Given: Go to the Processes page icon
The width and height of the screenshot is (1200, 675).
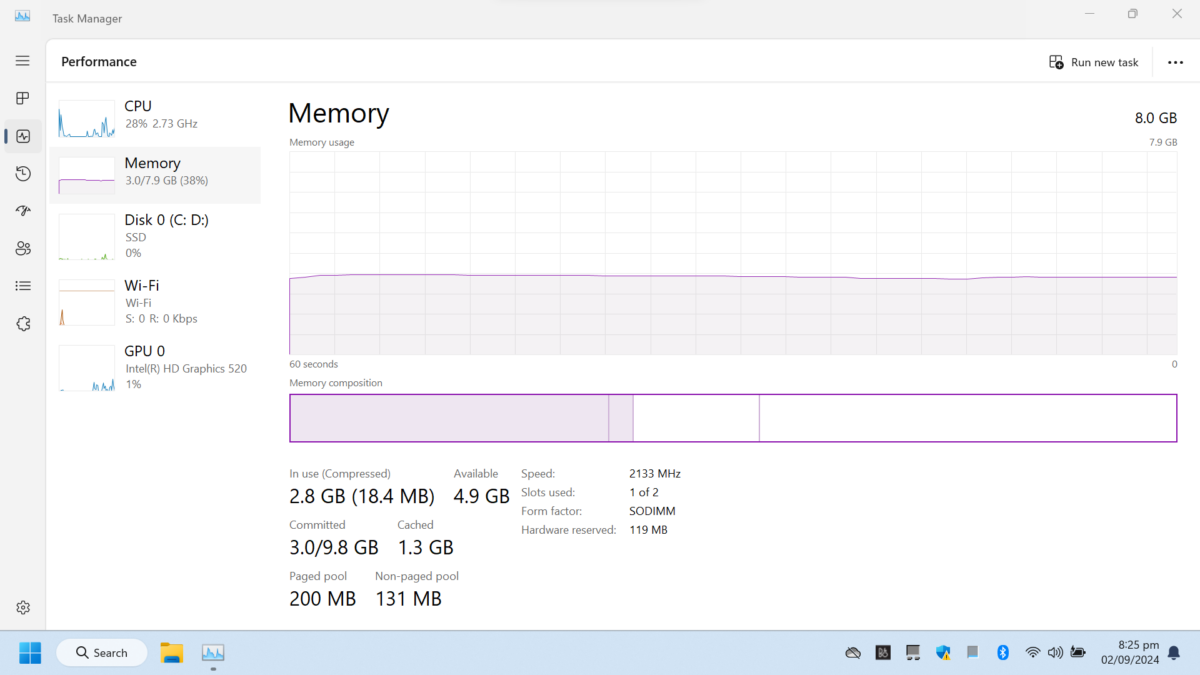Looking at the screenshot, I should (x=23, y=98).
